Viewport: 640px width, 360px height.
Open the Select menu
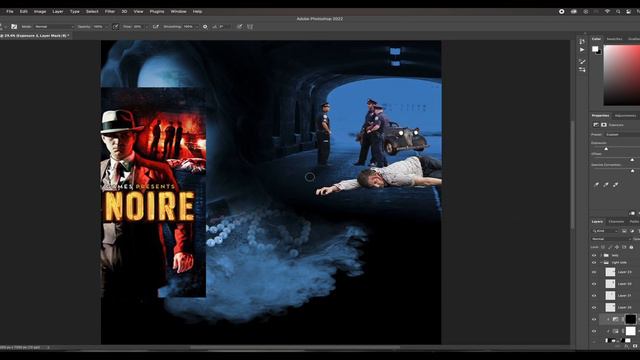tap(92, 11)
